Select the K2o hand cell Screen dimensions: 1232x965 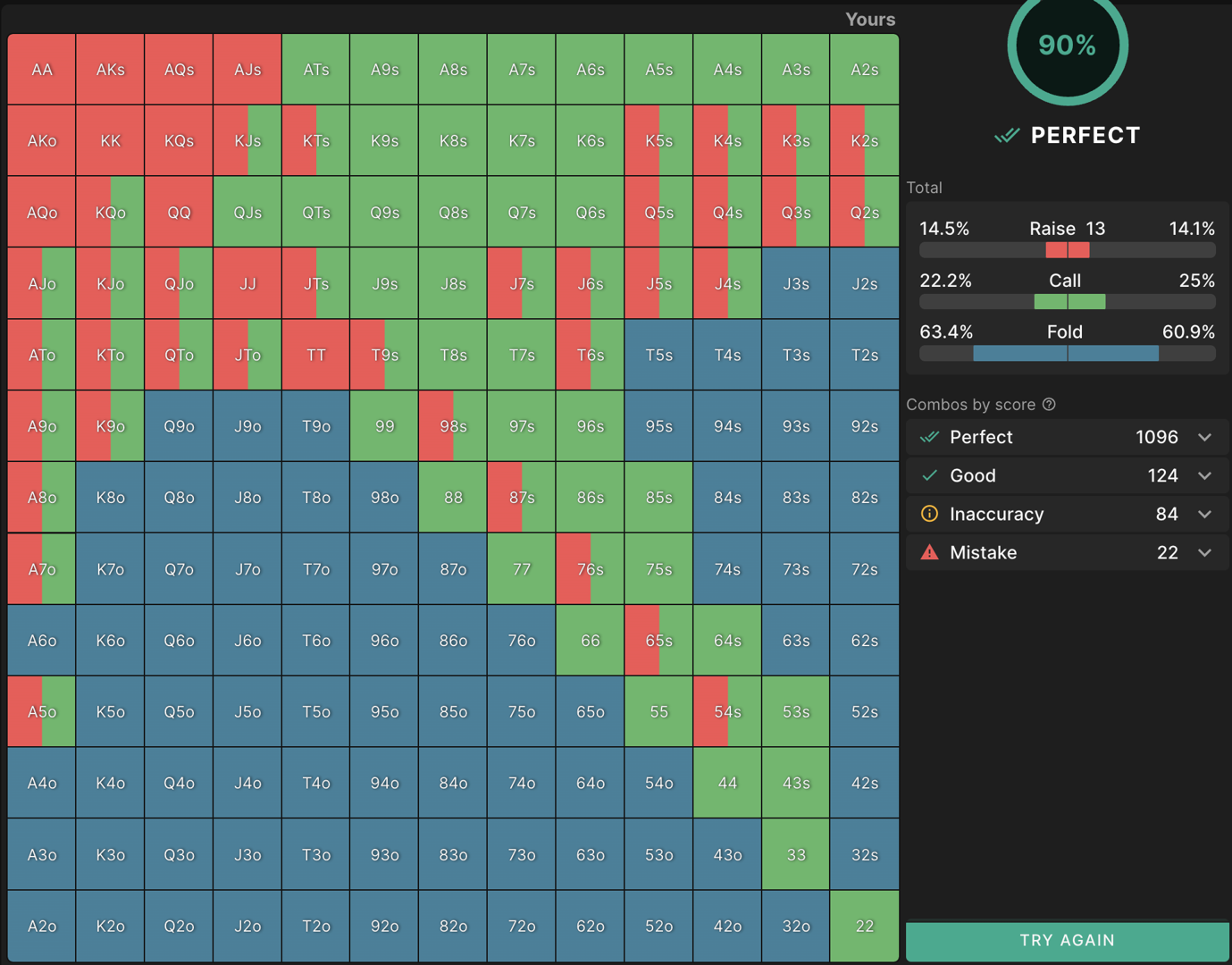(x=111, y=927)
